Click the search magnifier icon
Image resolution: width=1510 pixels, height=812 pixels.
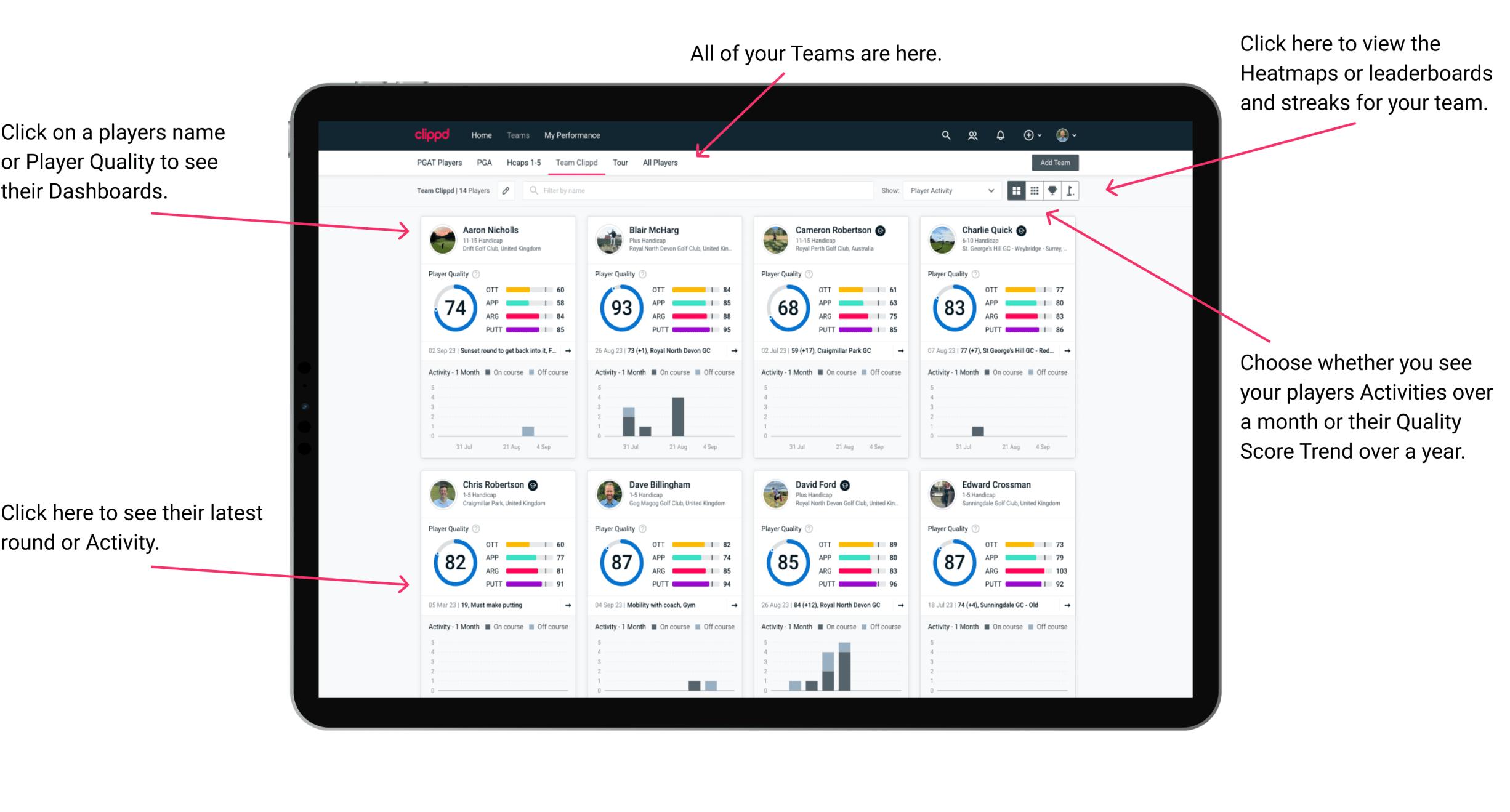(x=945, y=135)
